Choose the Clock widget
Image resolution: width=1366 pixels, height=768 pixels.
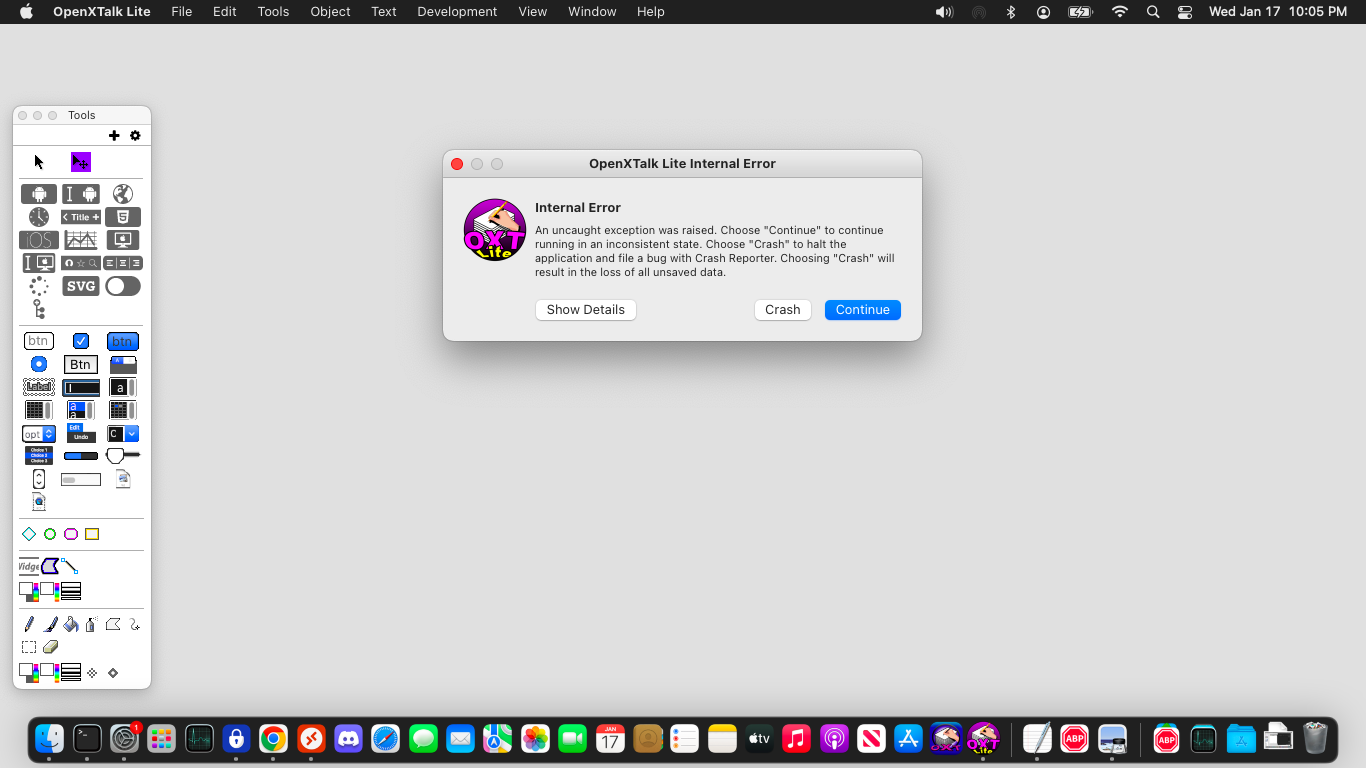39,217
